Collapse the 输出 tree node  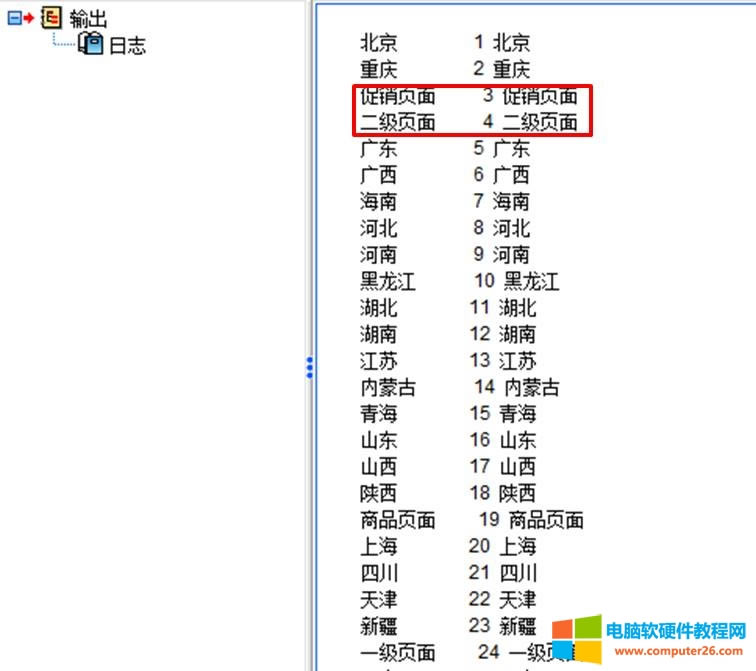[13, 20]
